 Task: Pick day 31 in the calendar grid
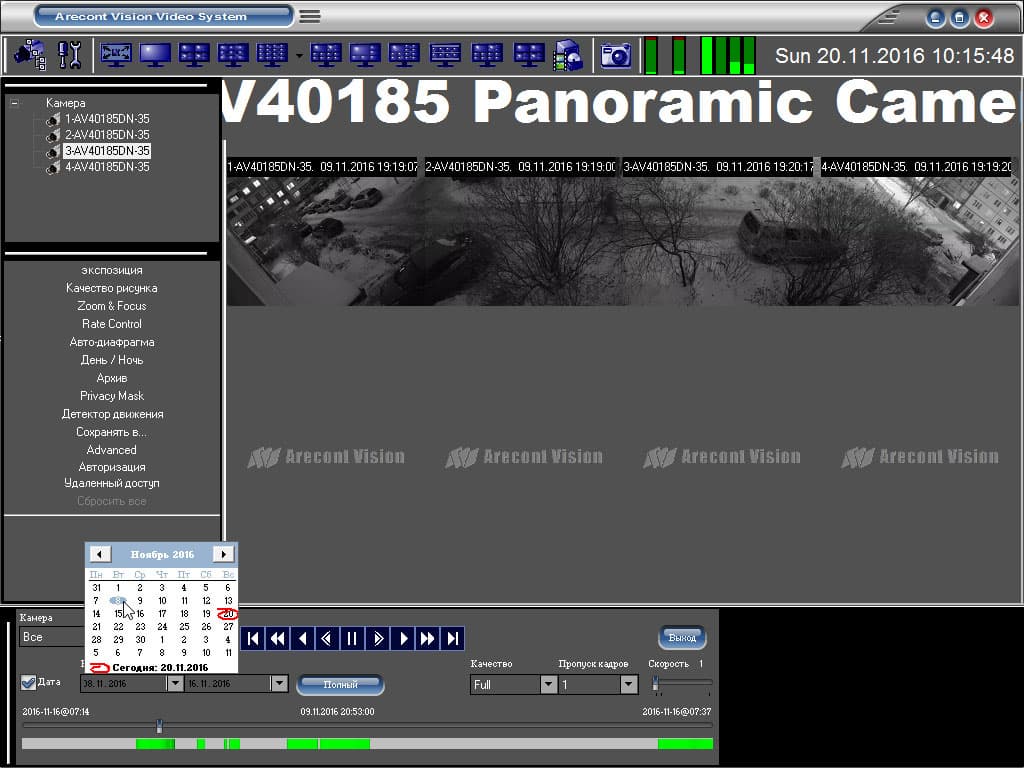pyautogui.click(x=96, y=588)
